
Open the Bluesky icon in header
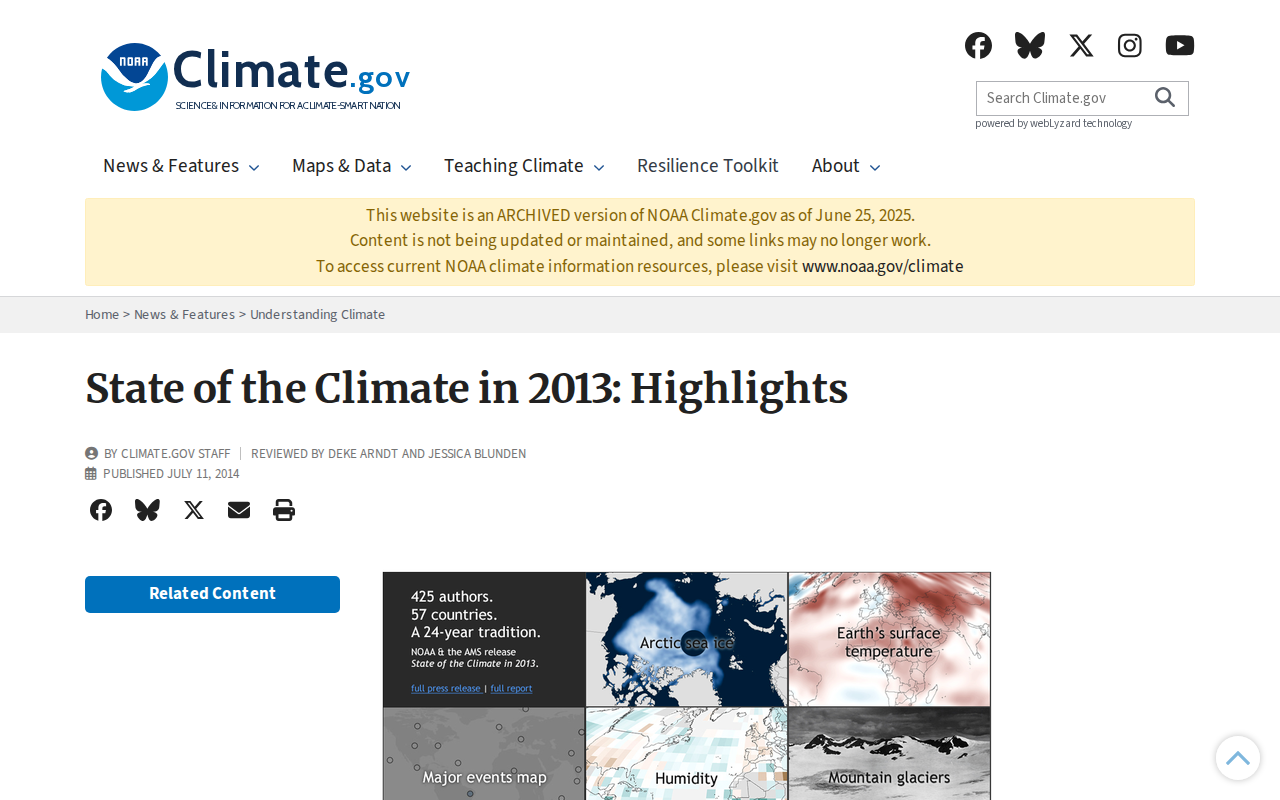pos(1030,45)
